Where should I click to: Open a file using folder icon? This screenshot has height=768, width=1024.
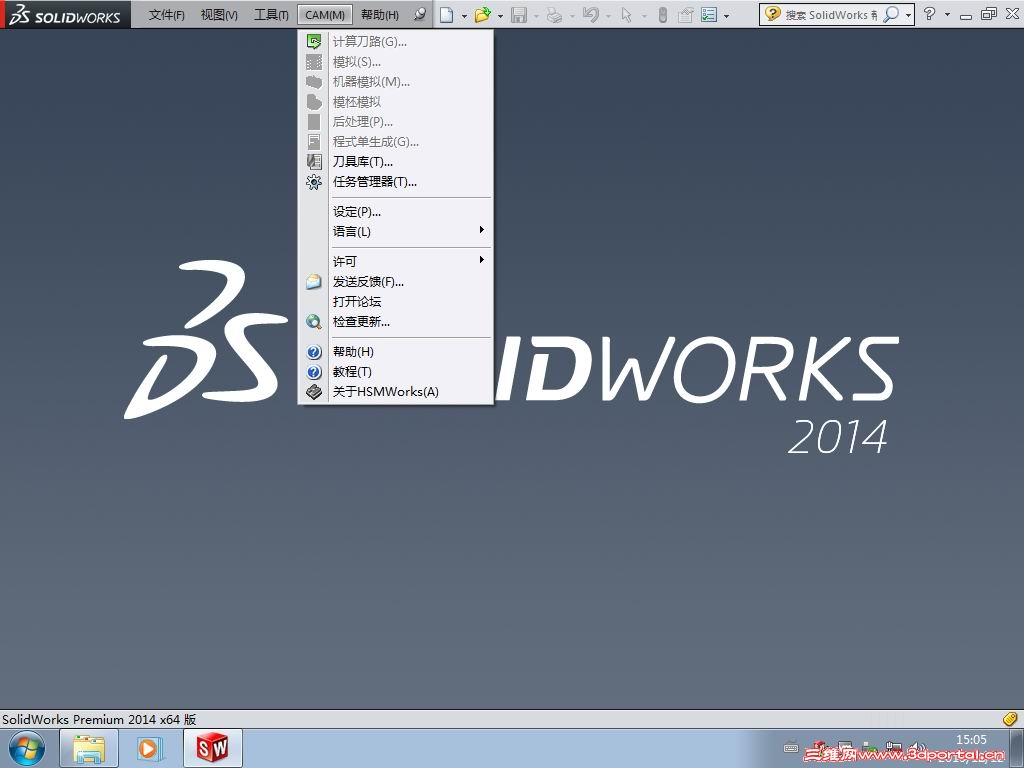coord(483,14)
